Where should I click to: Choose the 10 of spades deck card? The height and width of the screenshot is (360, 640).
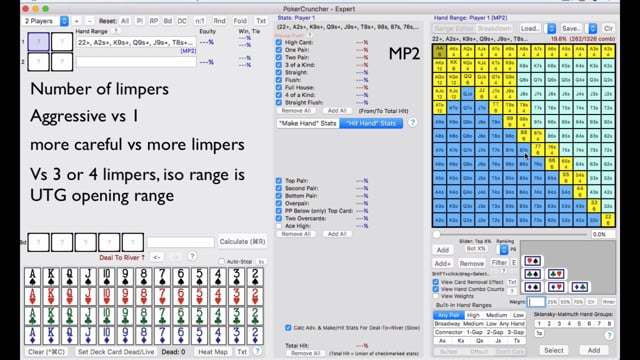coord(107,277)
